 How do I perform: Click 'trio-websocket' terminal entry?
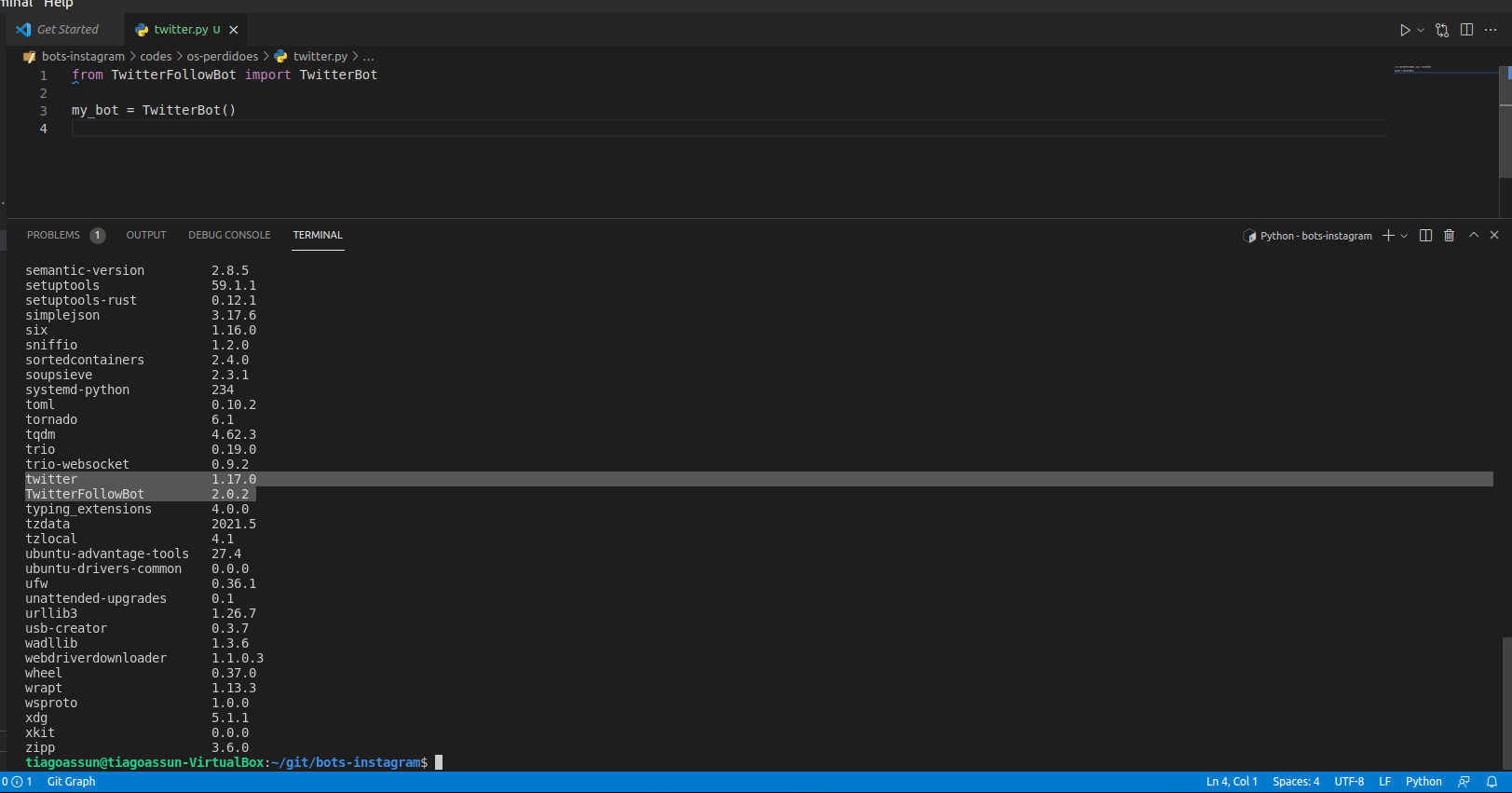(x=137, y=464)
